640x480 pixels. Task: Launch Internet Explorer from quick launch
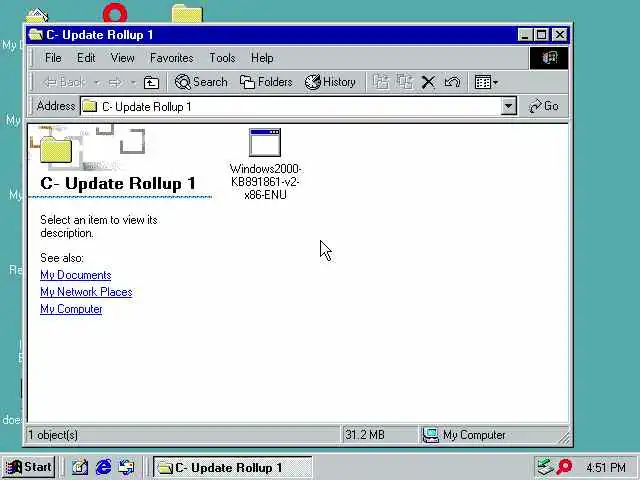pyautogui.click(x=103, y=467)
